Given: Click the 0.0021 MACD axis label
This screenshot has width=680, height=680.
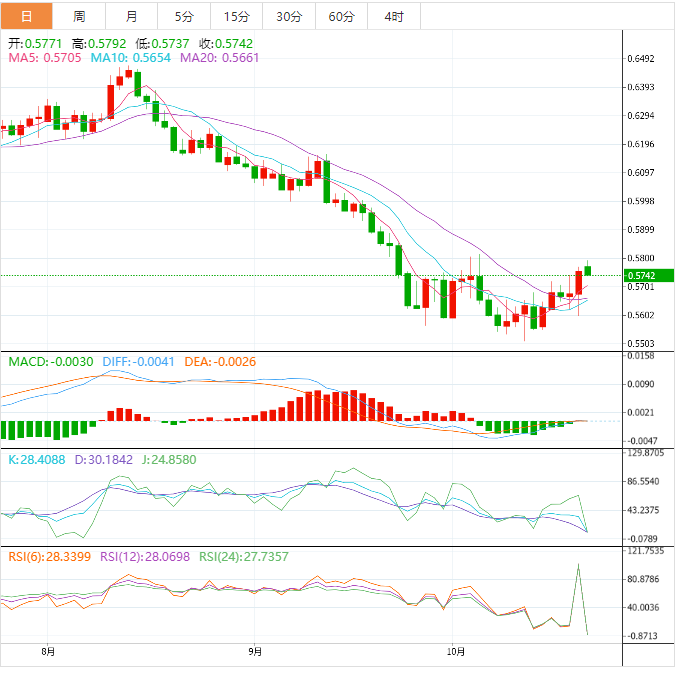Looking at the screenshot, I should [641, 412].
